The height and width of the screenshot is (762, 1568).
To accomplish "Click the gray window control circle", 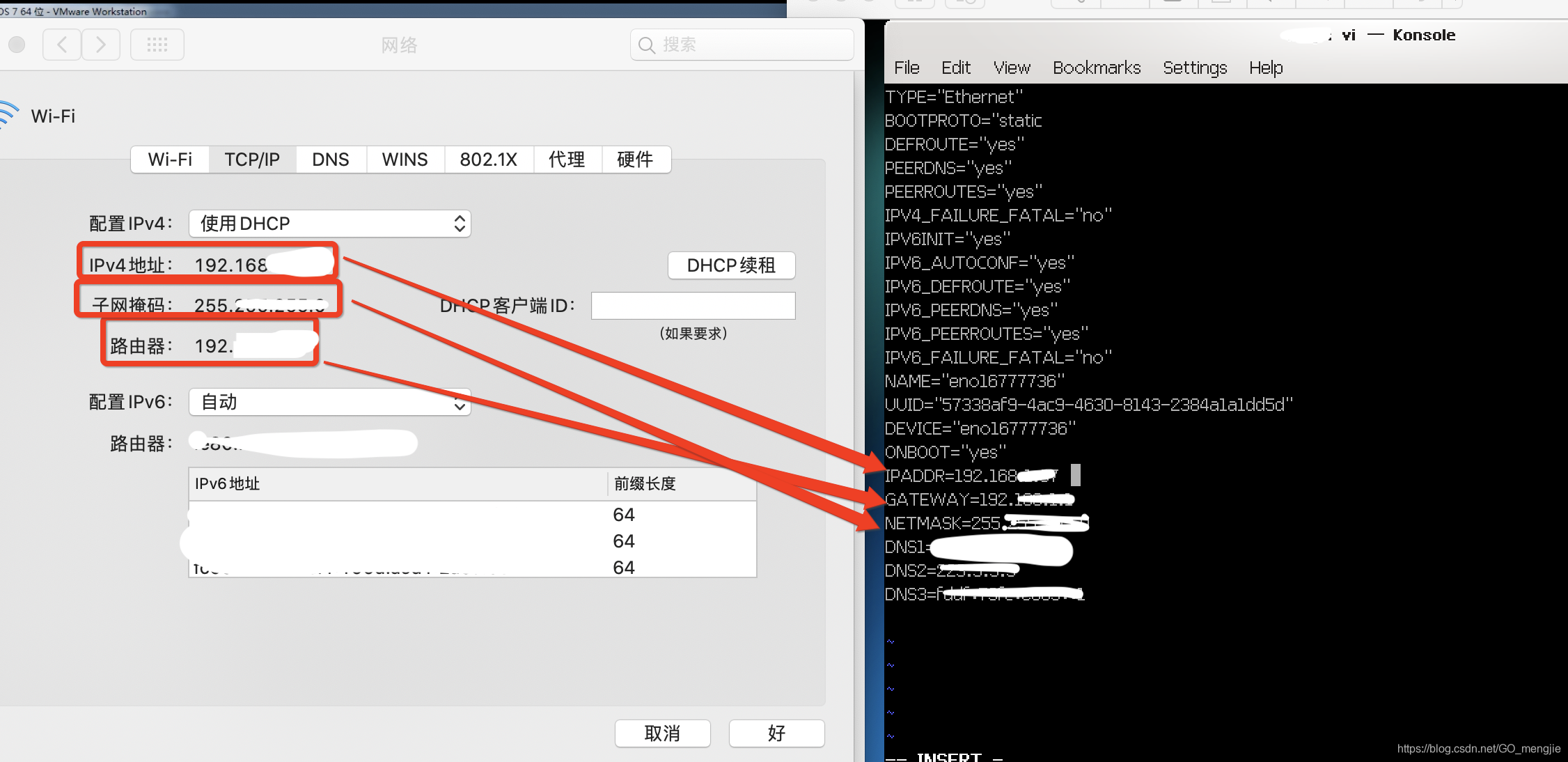I will click(x=17, y=45).
